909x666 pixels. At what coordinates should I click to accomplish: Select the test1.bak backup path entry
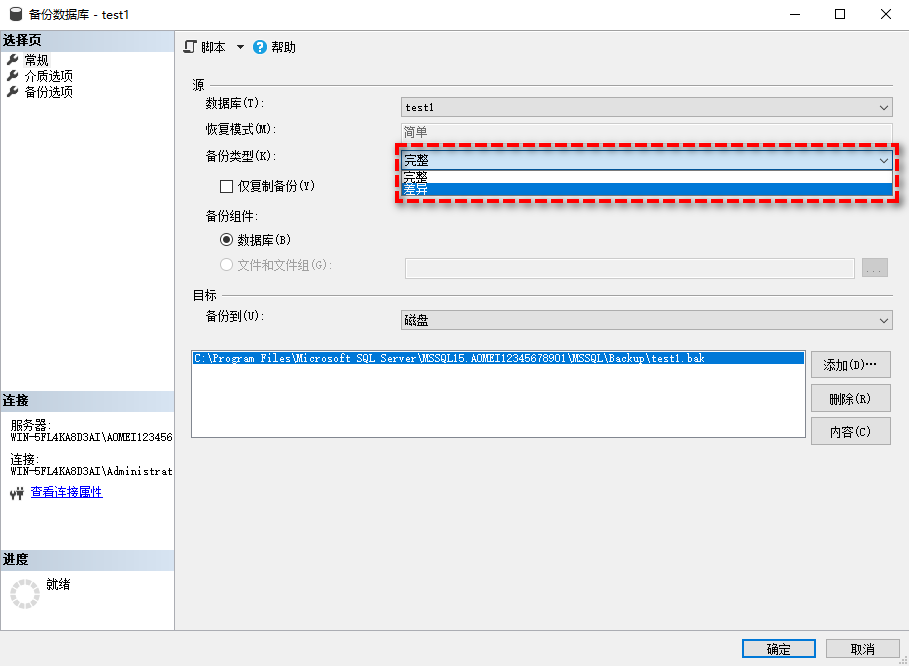click(x=449, y=358)
